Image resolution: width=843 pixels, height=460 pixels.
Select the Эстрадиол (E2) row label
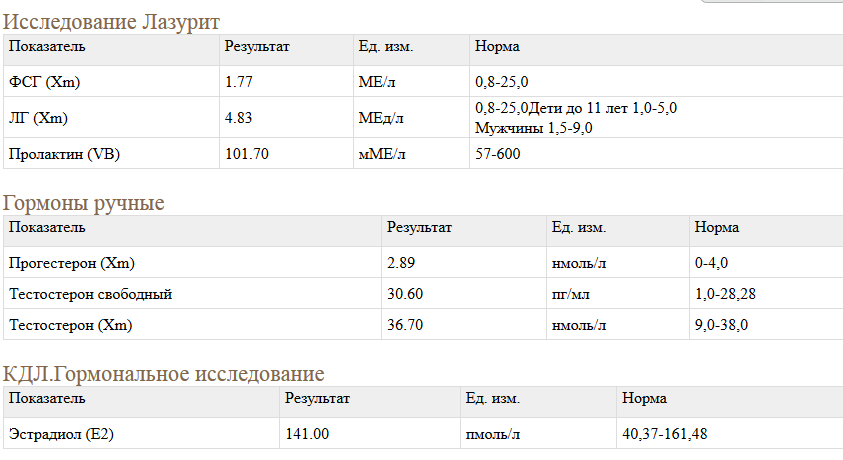[60, 434]
